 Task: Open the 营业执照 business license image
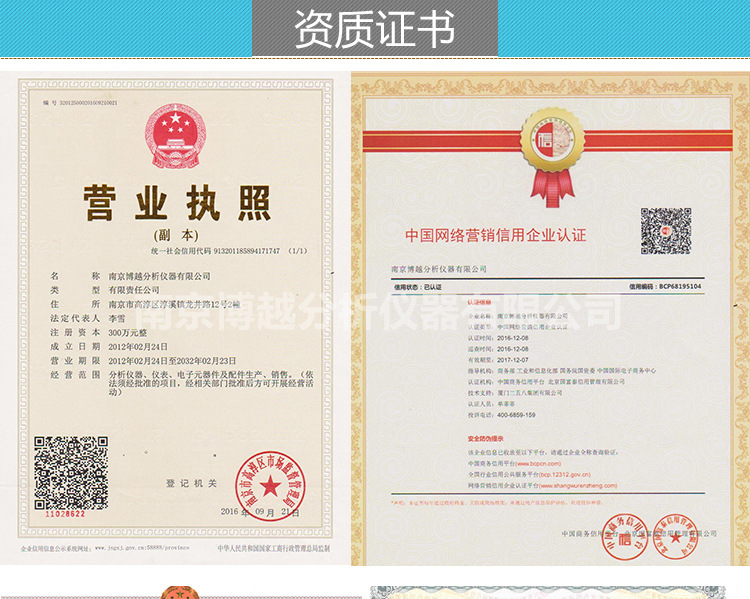[x=176, y=318]
